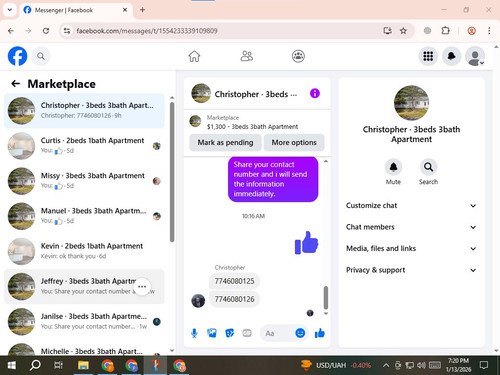The height and width of the screenshot is (375, 500).
Task: Click message 7746080126
Action: [x=234, y=299]
